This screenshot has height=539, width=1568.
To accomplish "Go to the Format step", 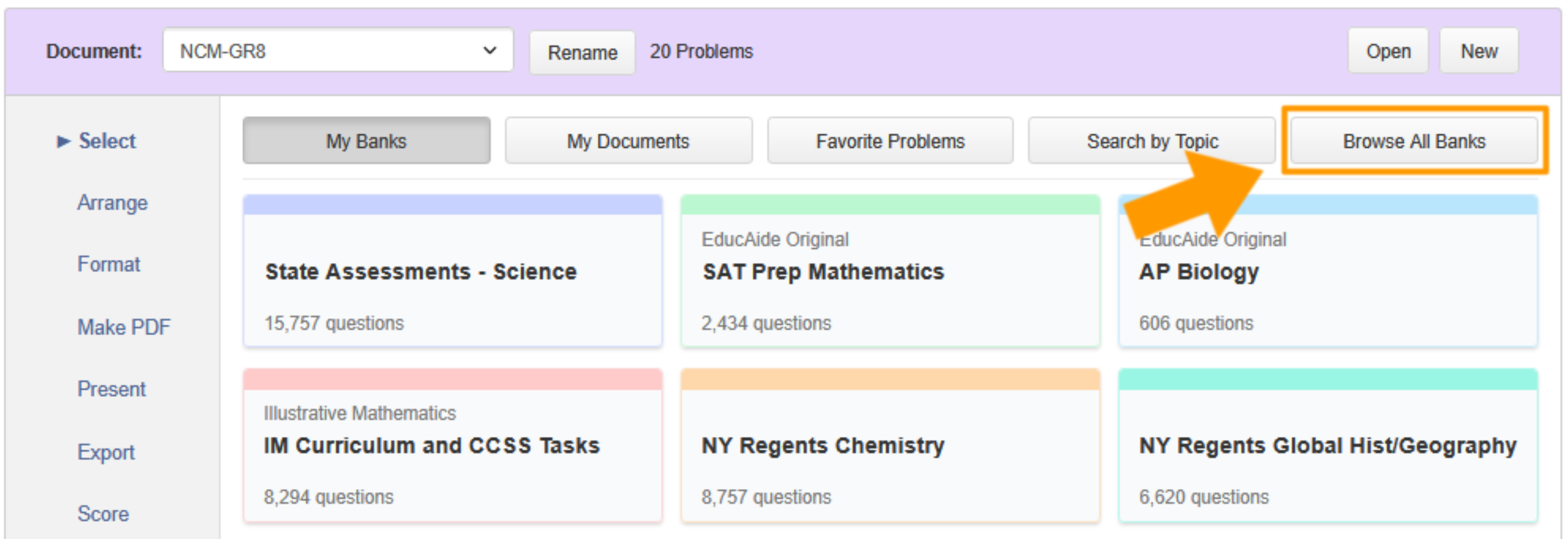I will pyautogui.click(x=108, y=264).
